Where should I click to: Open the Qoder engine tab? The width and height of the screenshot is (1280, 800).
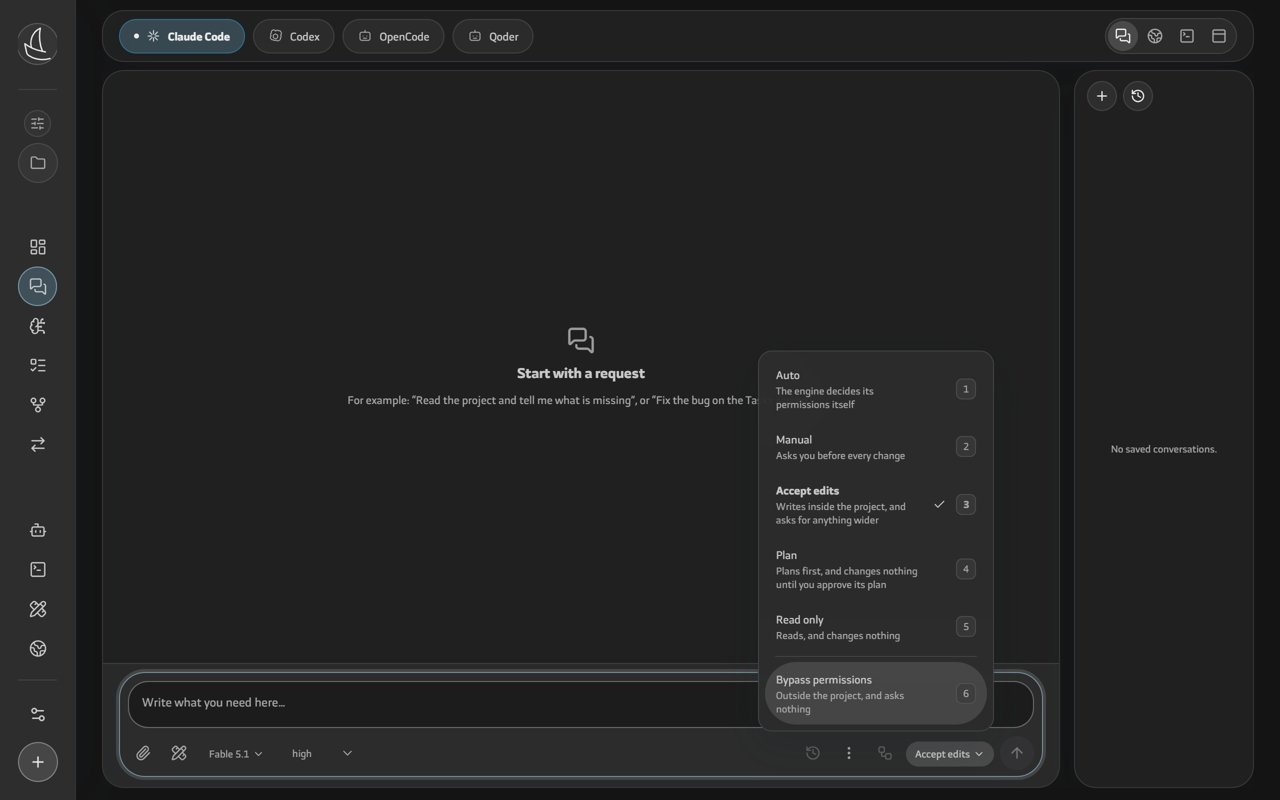coord(493,36)
